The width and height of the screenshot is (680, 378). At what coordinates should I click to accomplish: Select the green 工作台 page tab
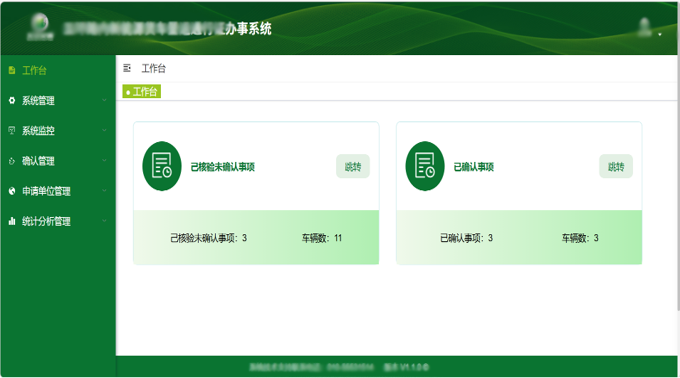point(141,91)
